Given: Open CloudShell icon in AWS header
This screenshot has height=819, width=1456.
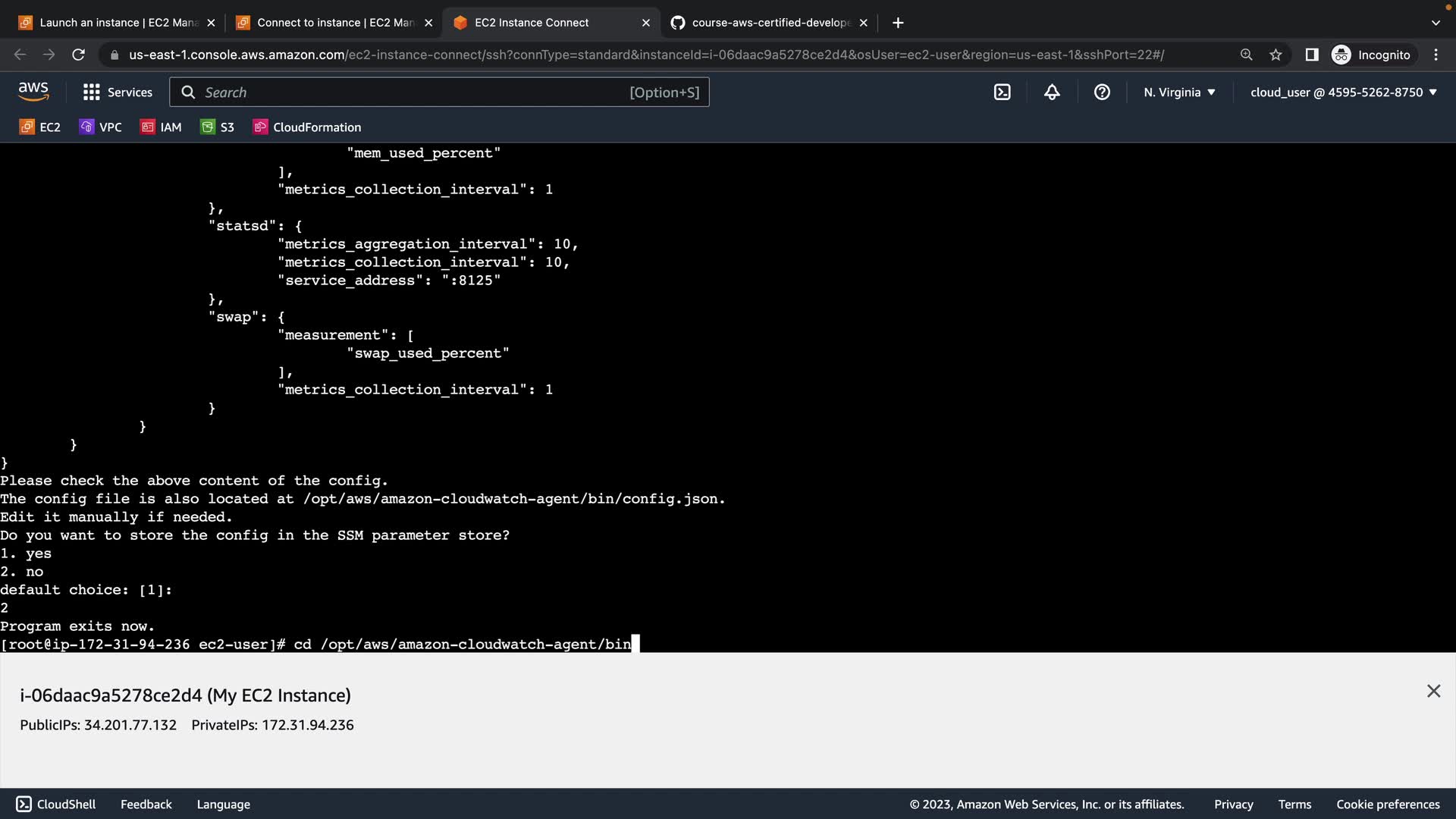Looking at the screenshot, I should pyautogui.click(x=1002, y=93).
